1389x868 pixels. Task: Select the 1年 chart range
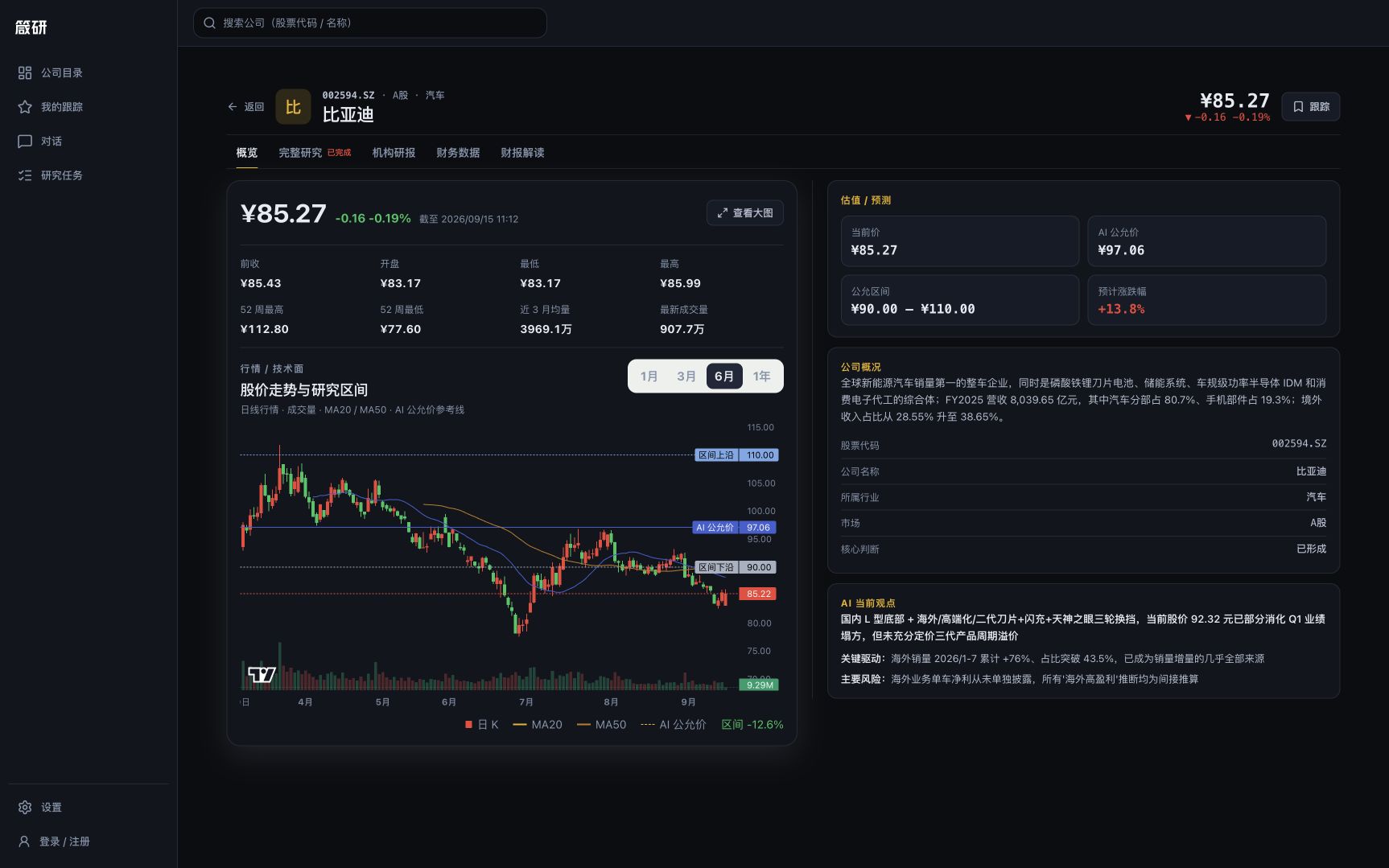pos(761,376)
